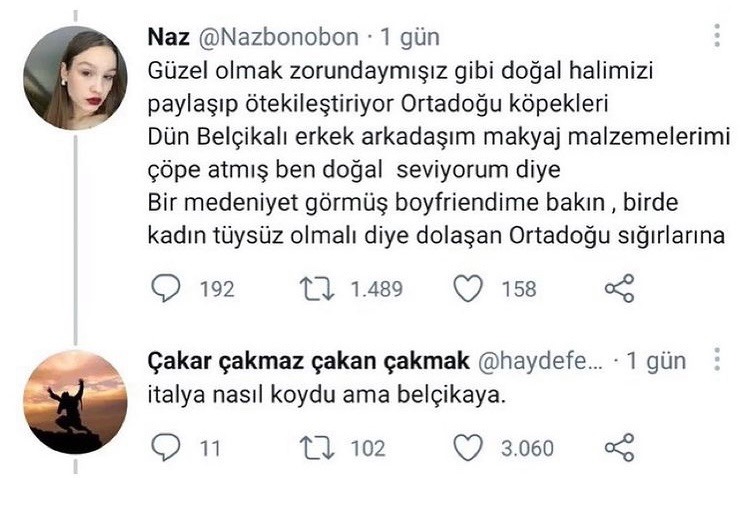Open the 'italya nasıl koydu' reply text
This screenshot has width=750, height=518.
tap(328, 398)
